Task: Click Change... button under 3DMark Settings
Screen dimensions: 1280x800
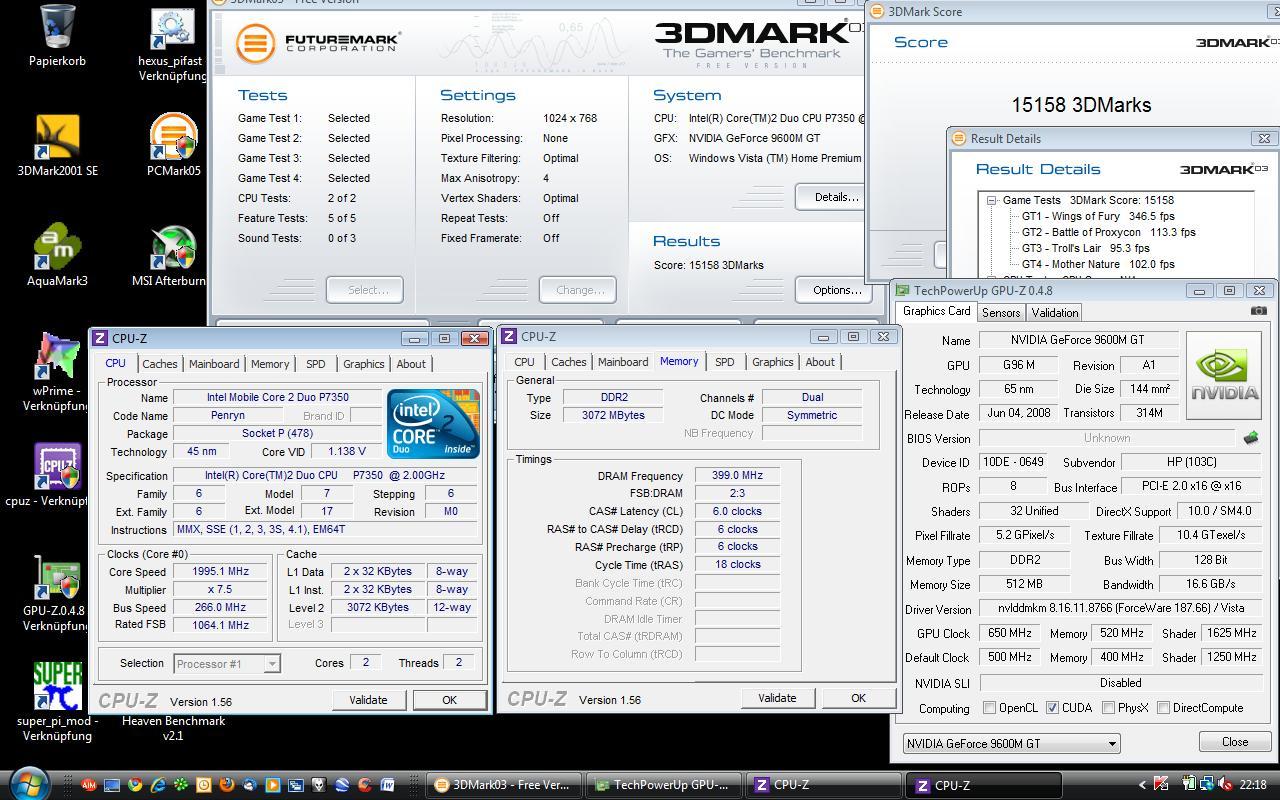Action: click(x=578, y=290)
